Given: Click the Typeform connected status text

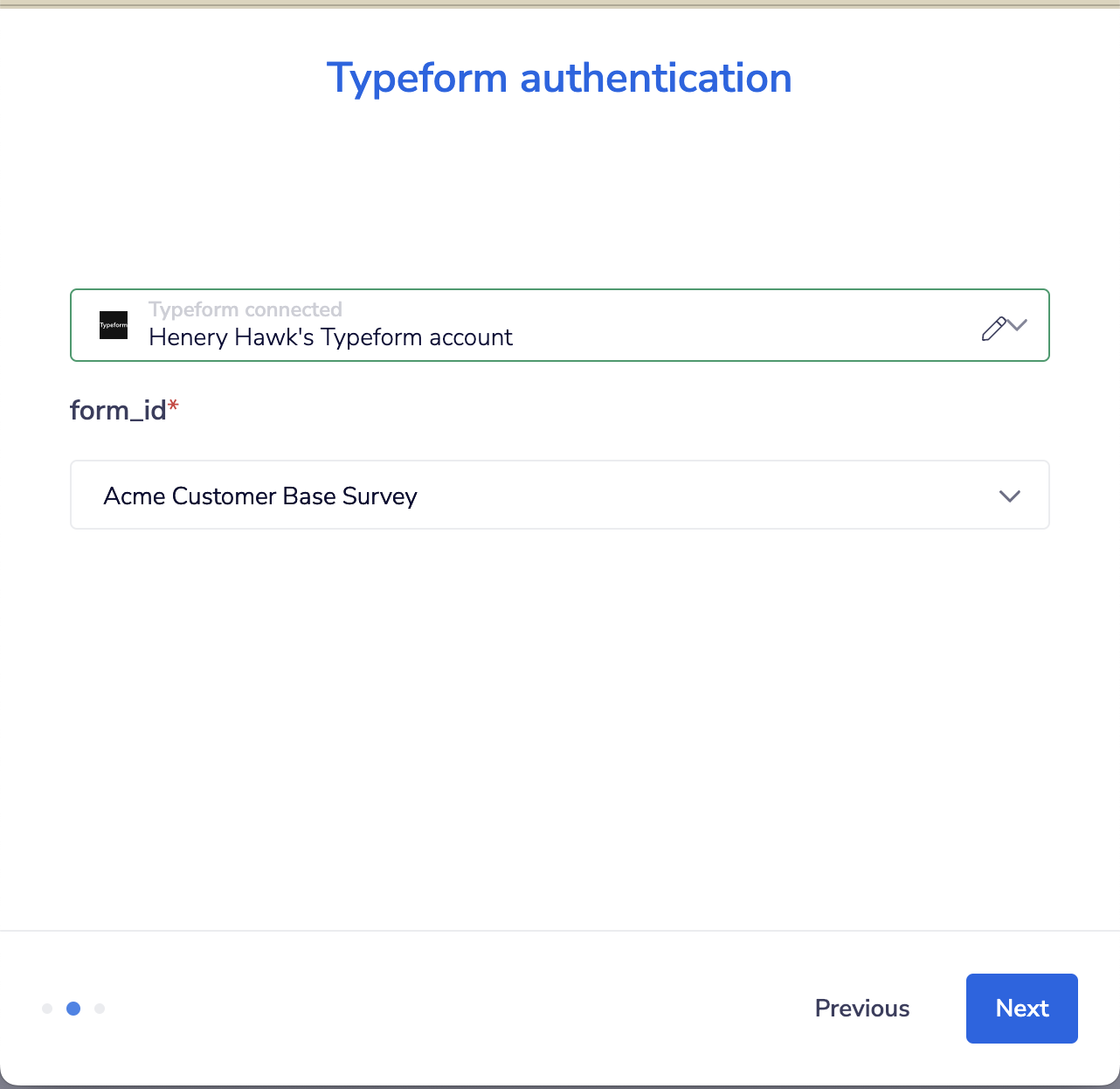Looking at the screenshot, I should coord(245,309).
